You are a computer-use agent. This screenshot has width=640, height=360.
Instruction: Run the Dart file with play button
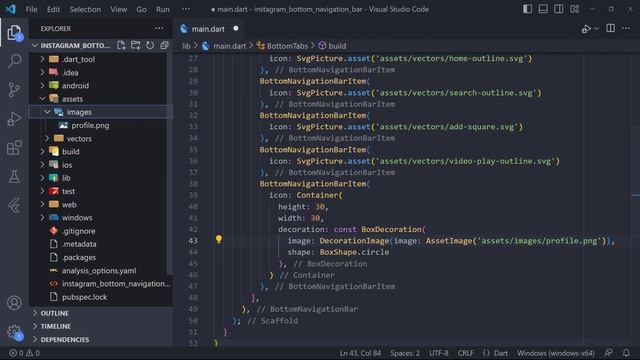click(x=586, y=29)
